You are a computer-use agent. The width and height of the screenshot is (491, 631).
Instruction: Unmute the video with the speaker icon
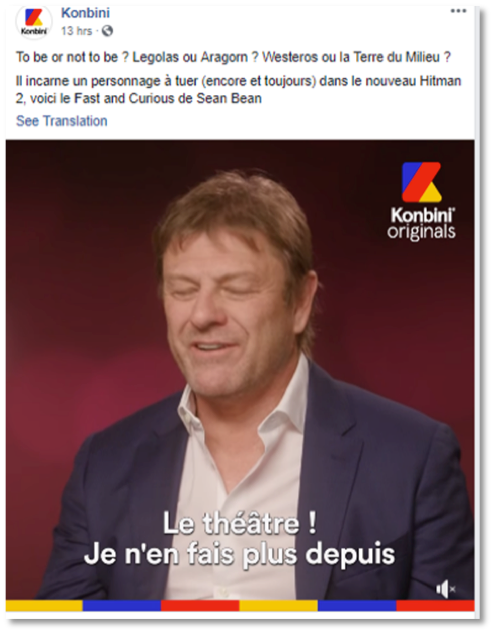coord(446,589)
